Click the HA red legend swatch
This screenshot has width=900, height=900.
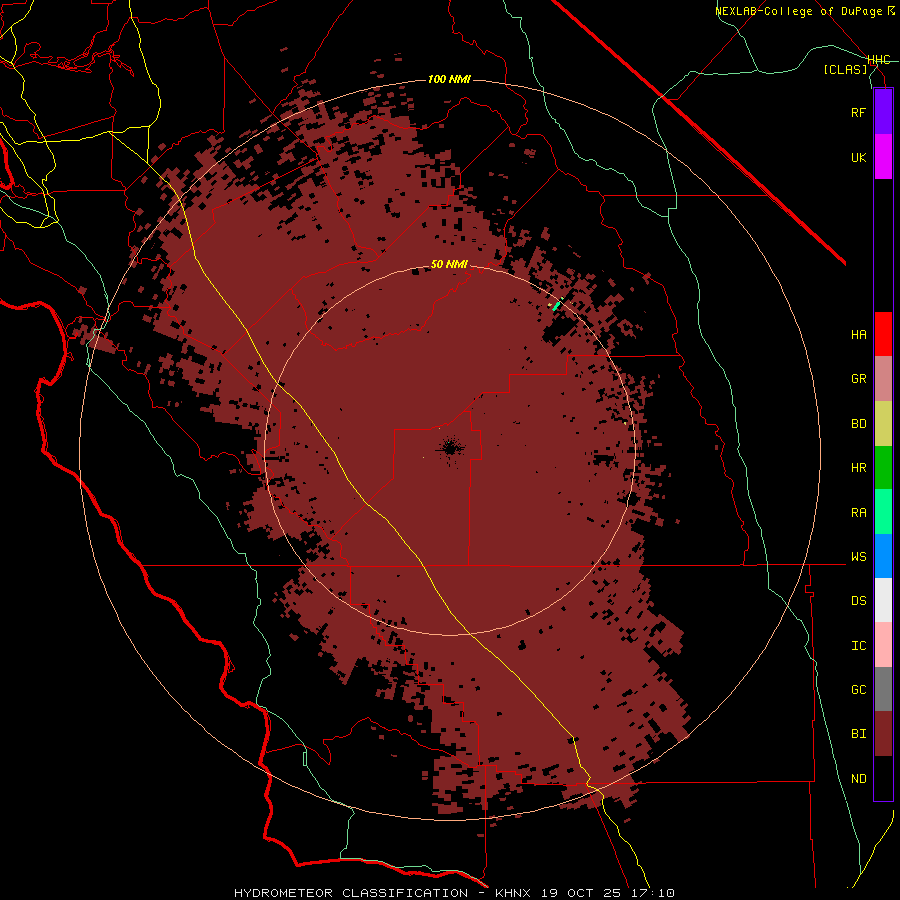[x=883, y=334]
